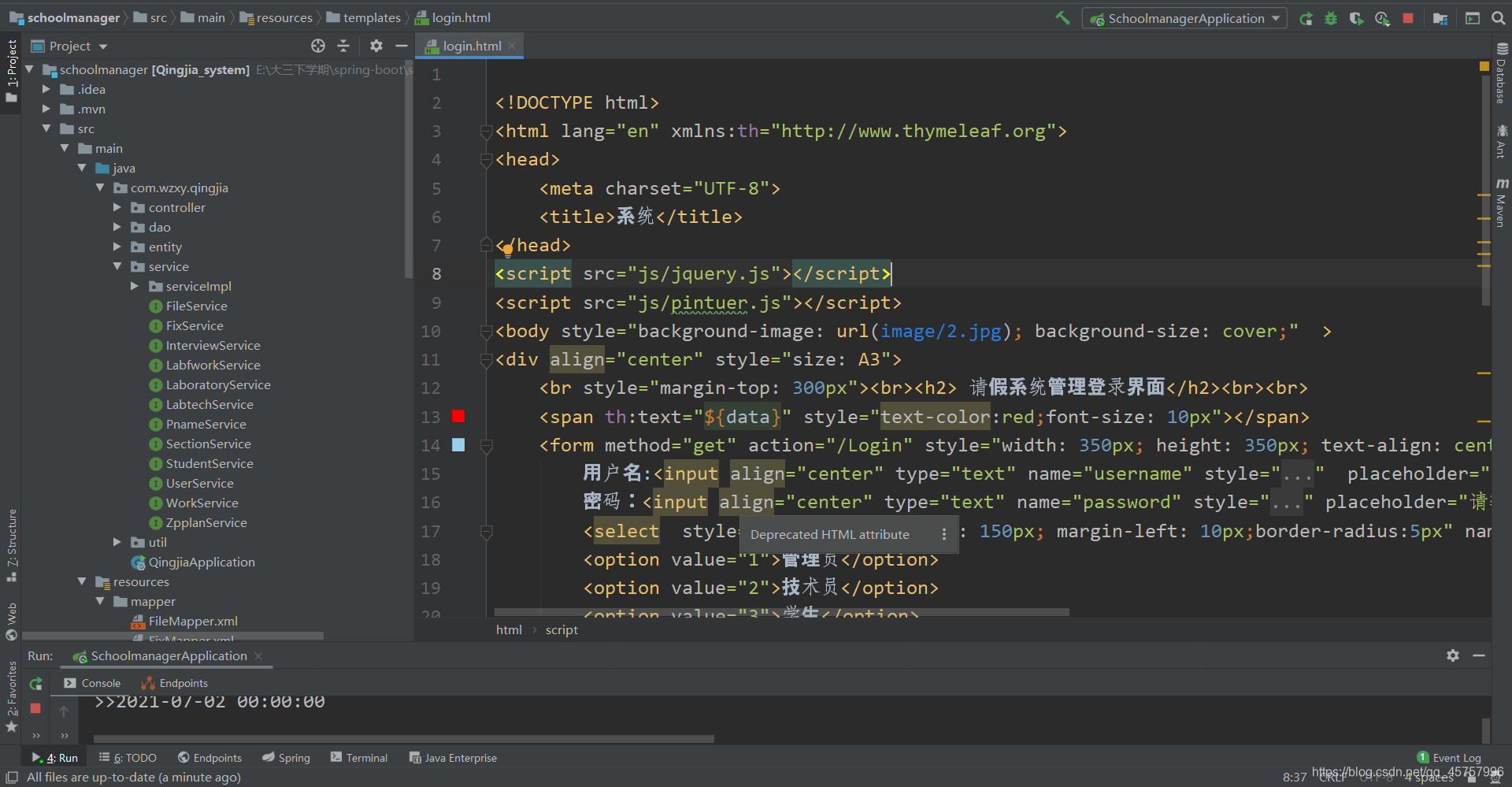Viewport: 1512px width, 787px height.
Task: Click the lightbulb intention icon on line 7
Action: (x=508, y=251)
